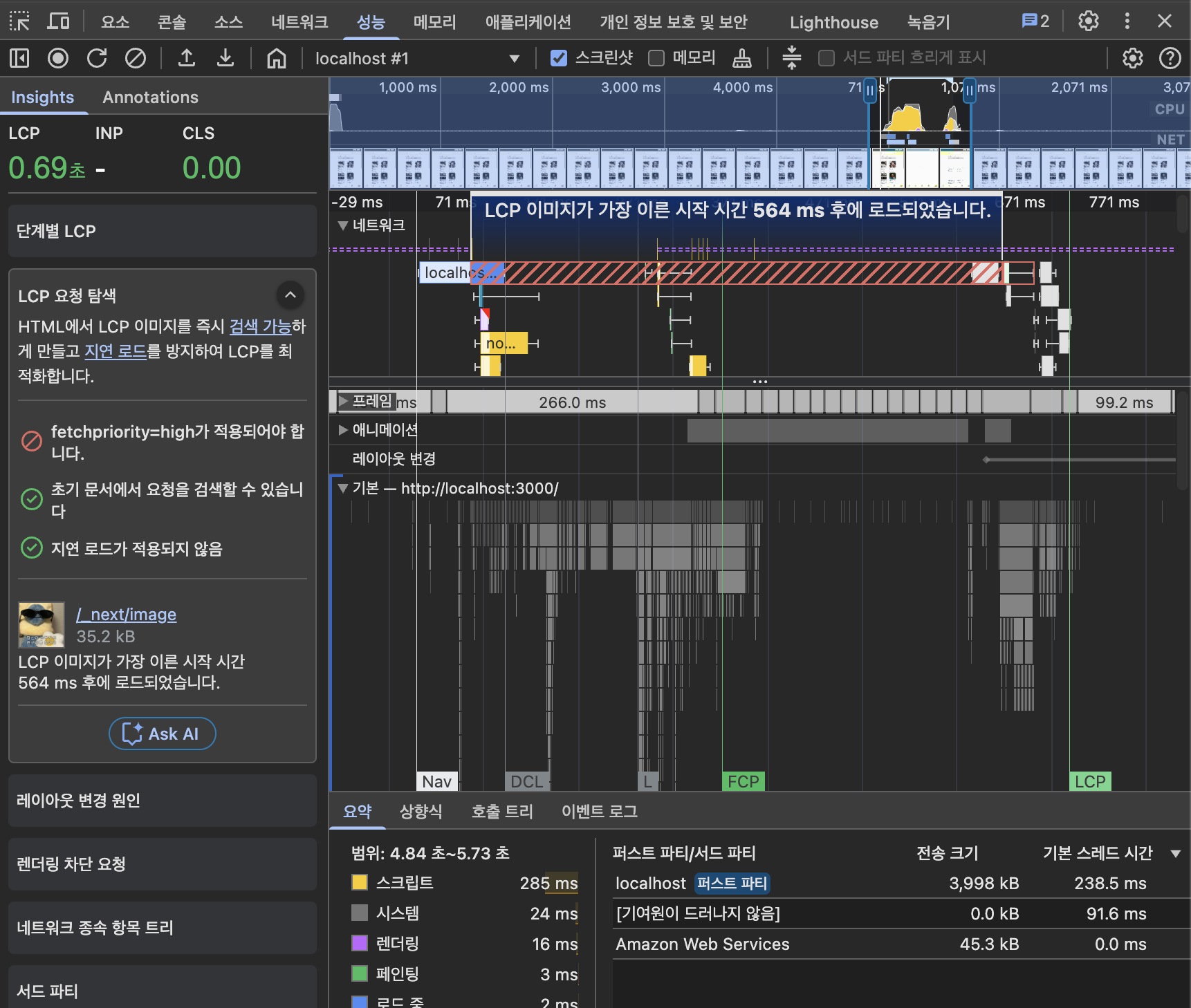Click the Ask AI button
The height and width of the screenshot is (1008, 1191).
163,734
